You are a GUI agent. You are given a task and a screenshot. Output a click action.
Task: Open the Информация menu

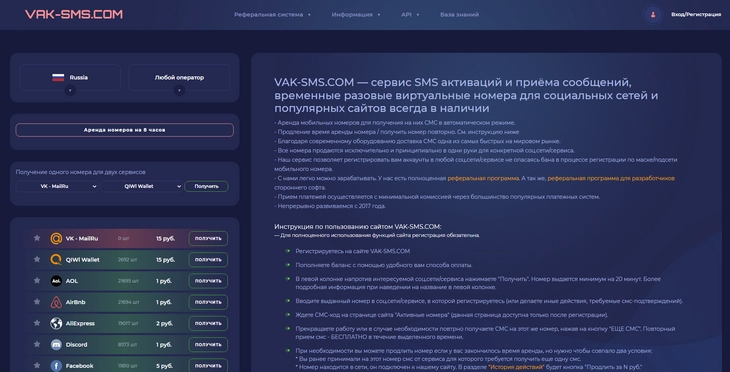356,14
